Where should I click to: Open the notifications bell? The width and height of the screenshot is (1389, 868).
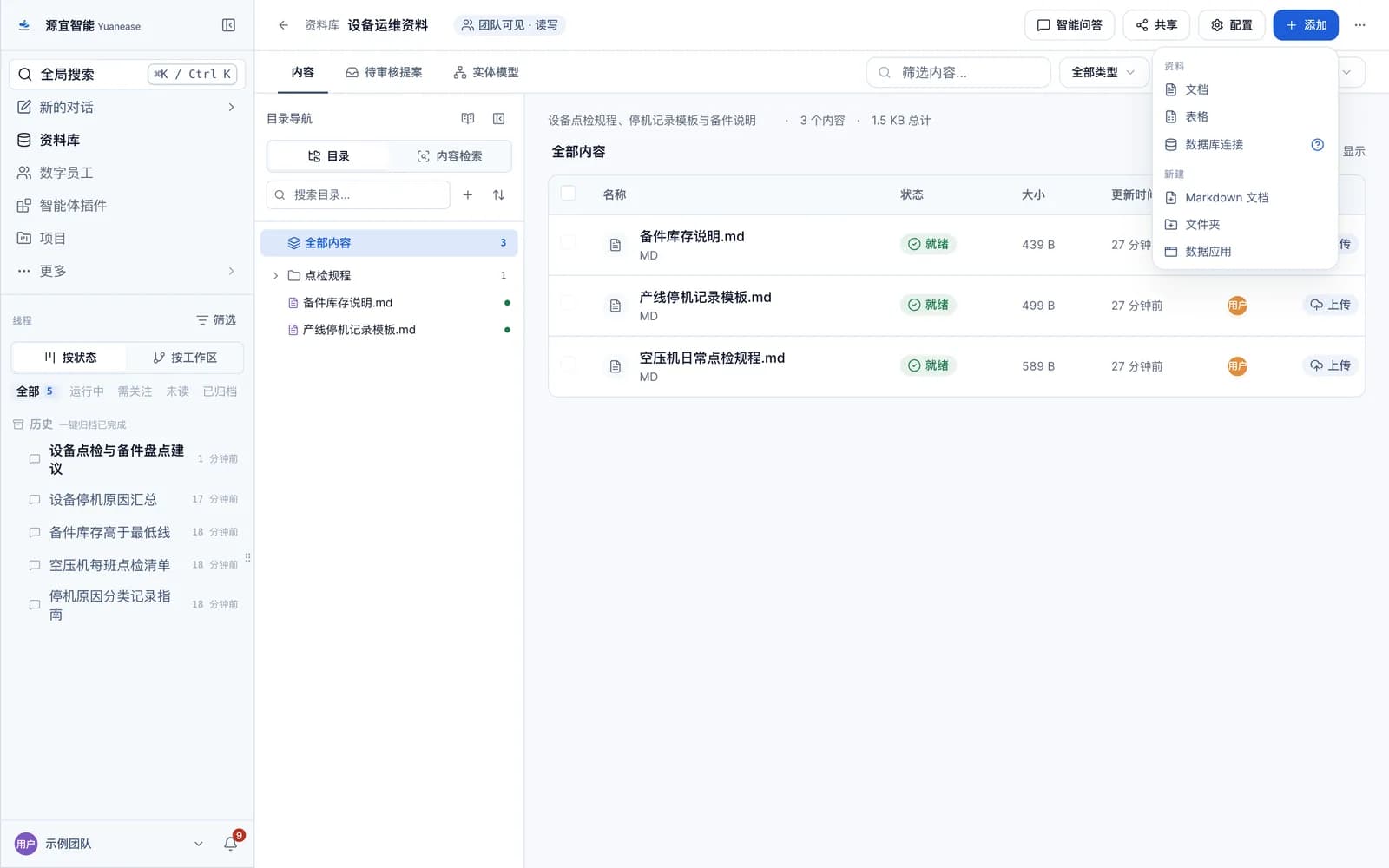230,843
